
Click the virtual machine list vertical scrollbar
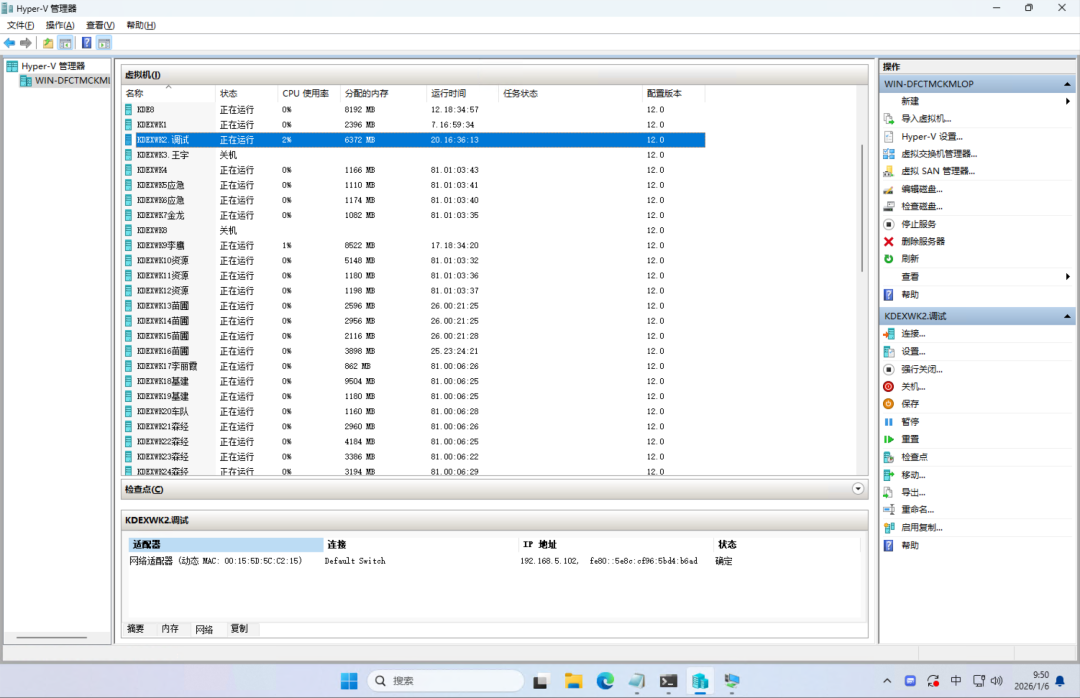coord(862,208)
